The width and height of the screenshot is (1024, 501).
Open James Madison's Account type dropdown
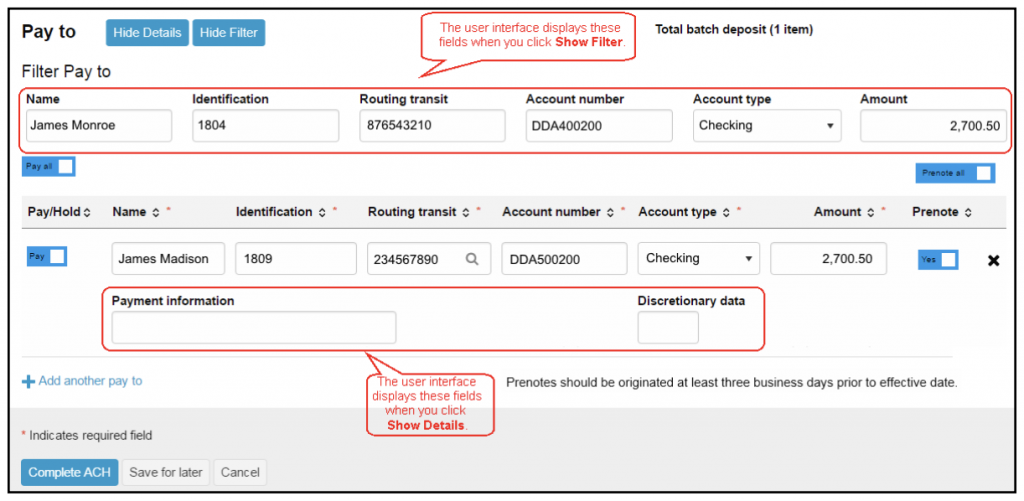pyautogui.click(x=699, y=259)
